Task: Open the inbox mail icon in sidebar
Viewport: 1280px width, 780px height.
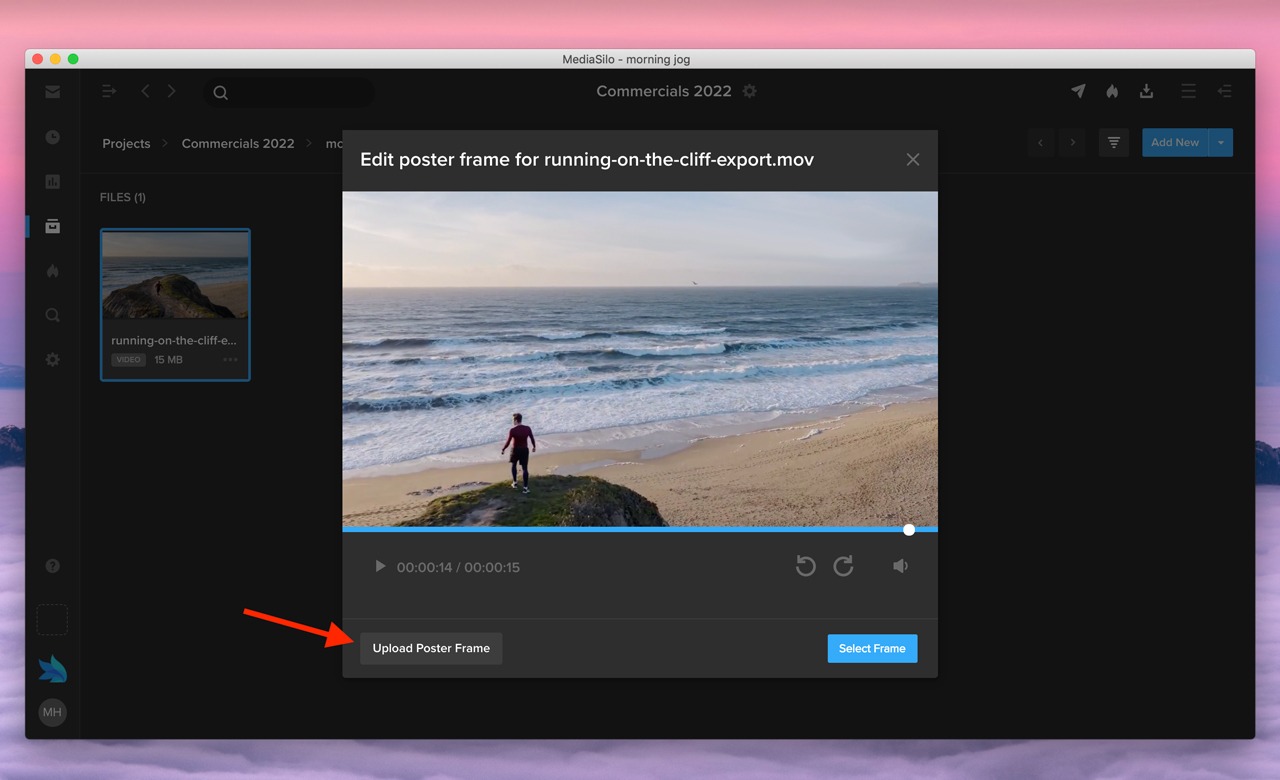Action: [52, 92]
